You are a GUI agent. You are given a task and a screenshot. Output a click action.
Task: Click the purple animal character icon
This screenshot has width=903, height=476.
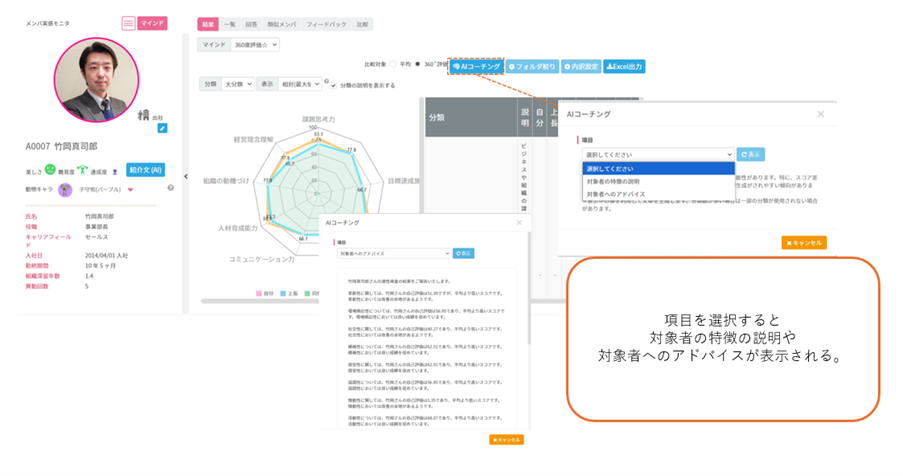pyautogui.click(x=65, y=189)
